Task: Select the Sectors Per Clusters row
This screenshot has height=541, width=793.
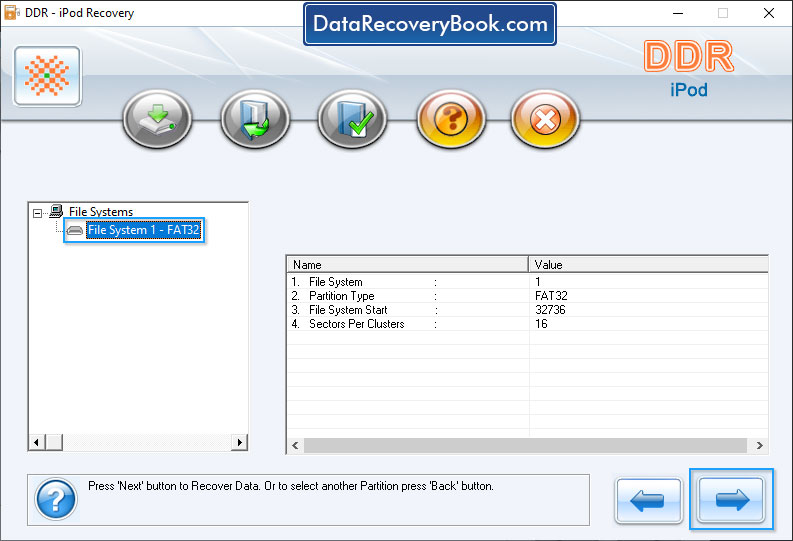Action: [x=527, y=324]
